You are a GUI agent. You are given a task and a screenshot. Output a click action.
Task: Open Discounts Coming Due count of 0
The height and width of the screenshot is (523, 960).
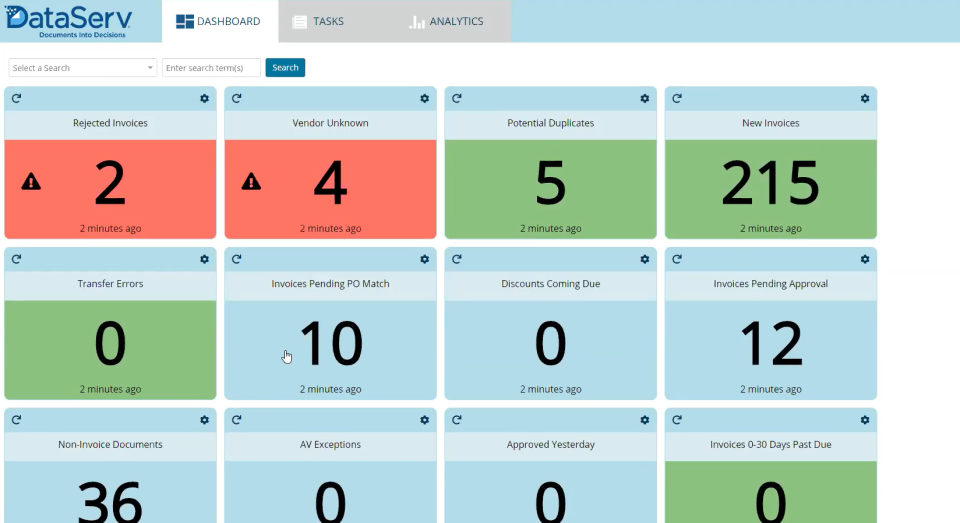pos(550,344)
